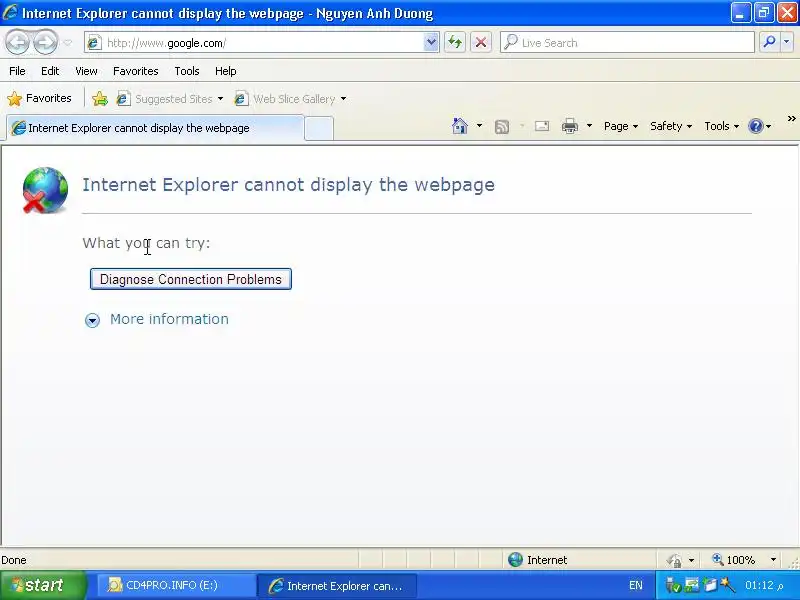Open the Help menu
The image size is (800, 600).
click(x=226, y=71)
